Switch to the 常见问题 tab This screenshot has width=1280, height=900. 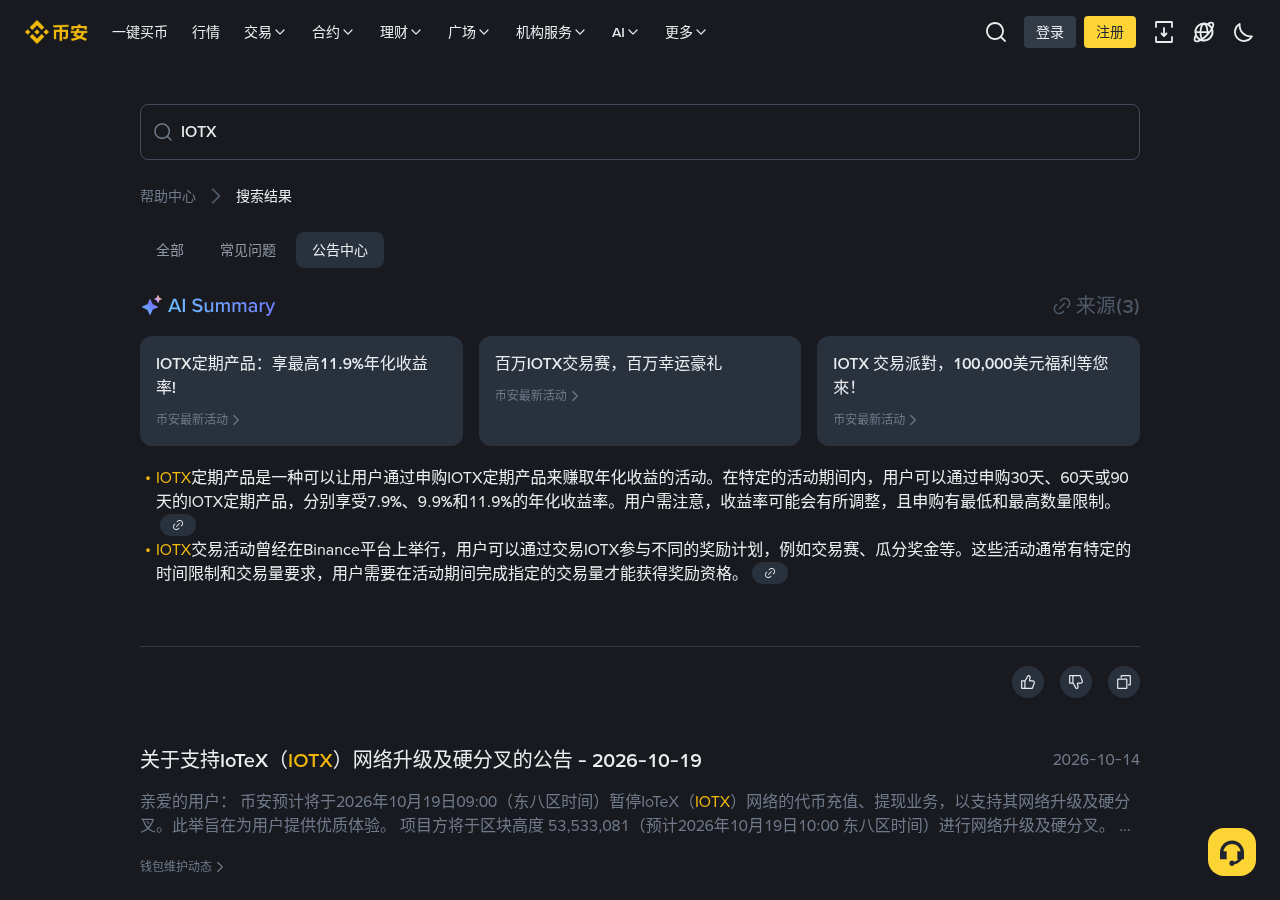click(248, 250)
